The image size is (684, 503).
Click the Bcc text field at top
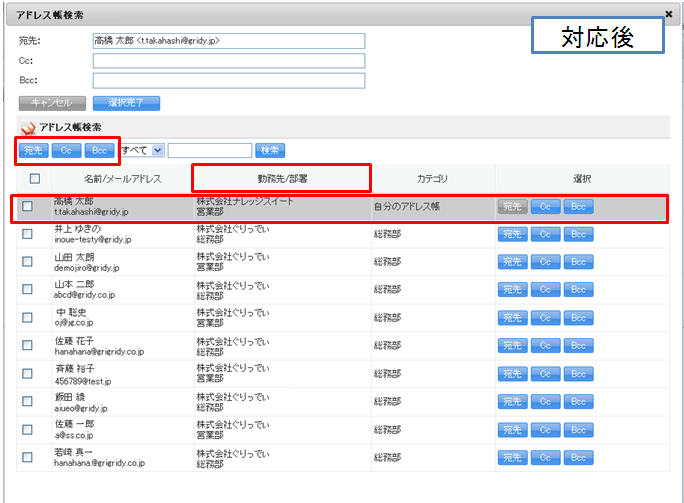[228, 80]
